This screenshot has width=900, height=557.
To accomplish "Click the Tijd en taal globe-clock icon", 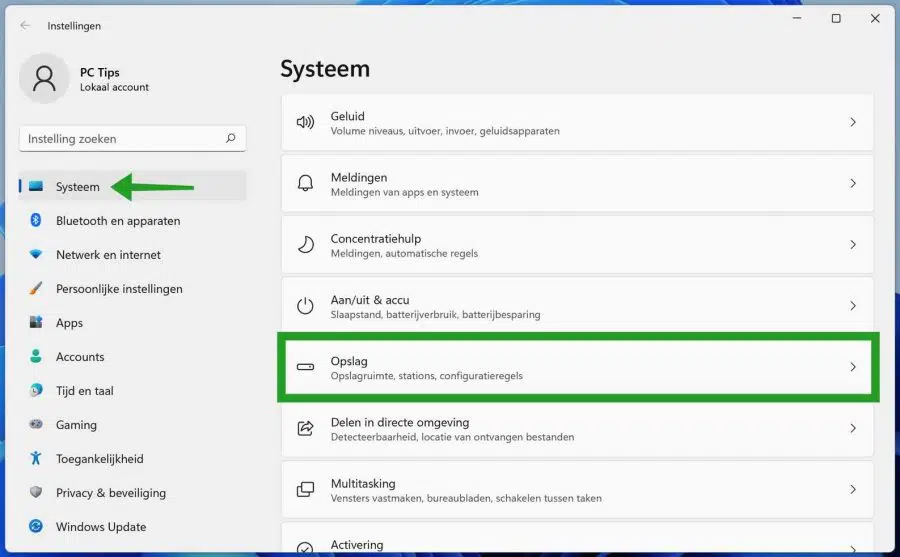I will click(36, 390).
